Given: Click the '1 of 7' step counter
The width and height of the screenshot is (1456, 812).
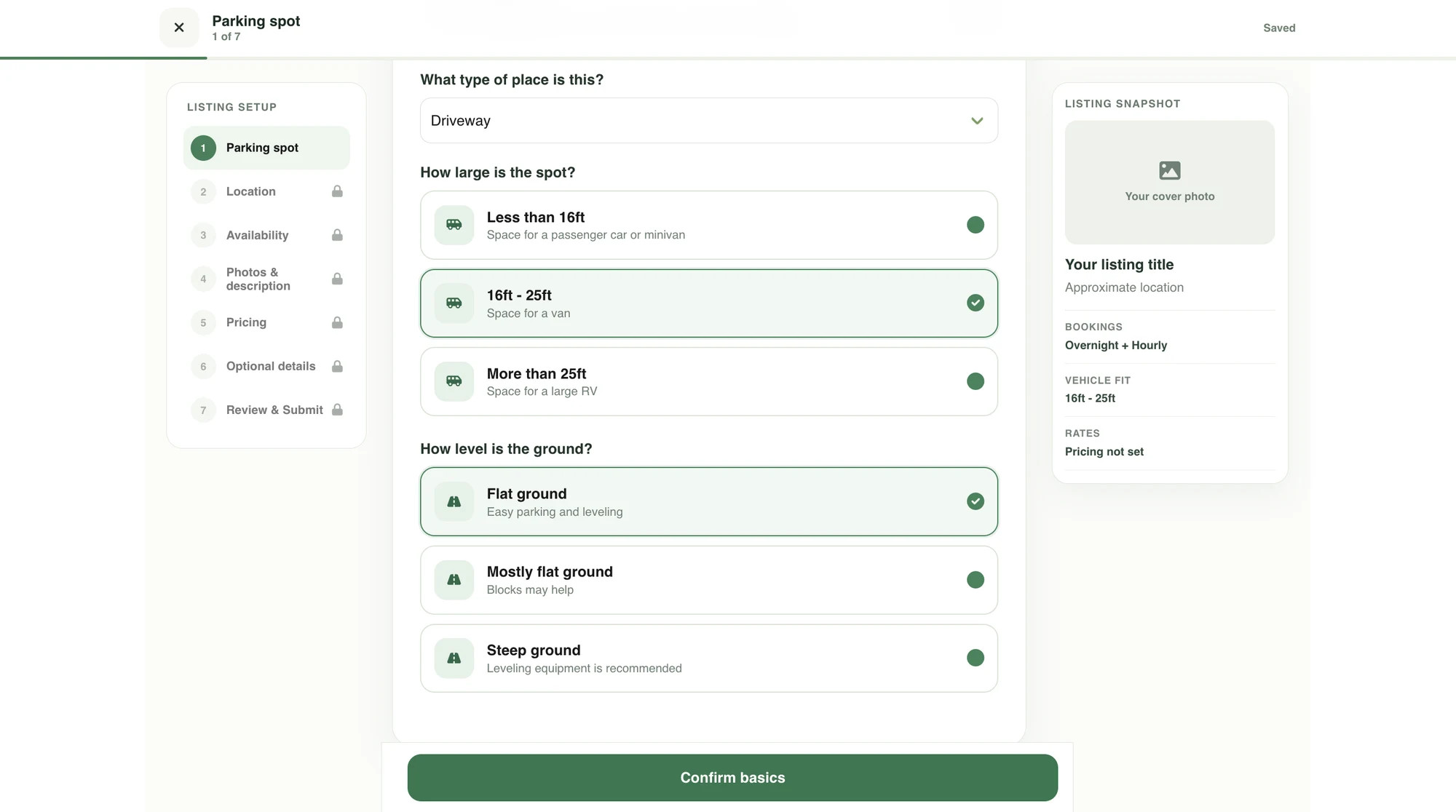Looking at the screenshot, I should 226,36.
